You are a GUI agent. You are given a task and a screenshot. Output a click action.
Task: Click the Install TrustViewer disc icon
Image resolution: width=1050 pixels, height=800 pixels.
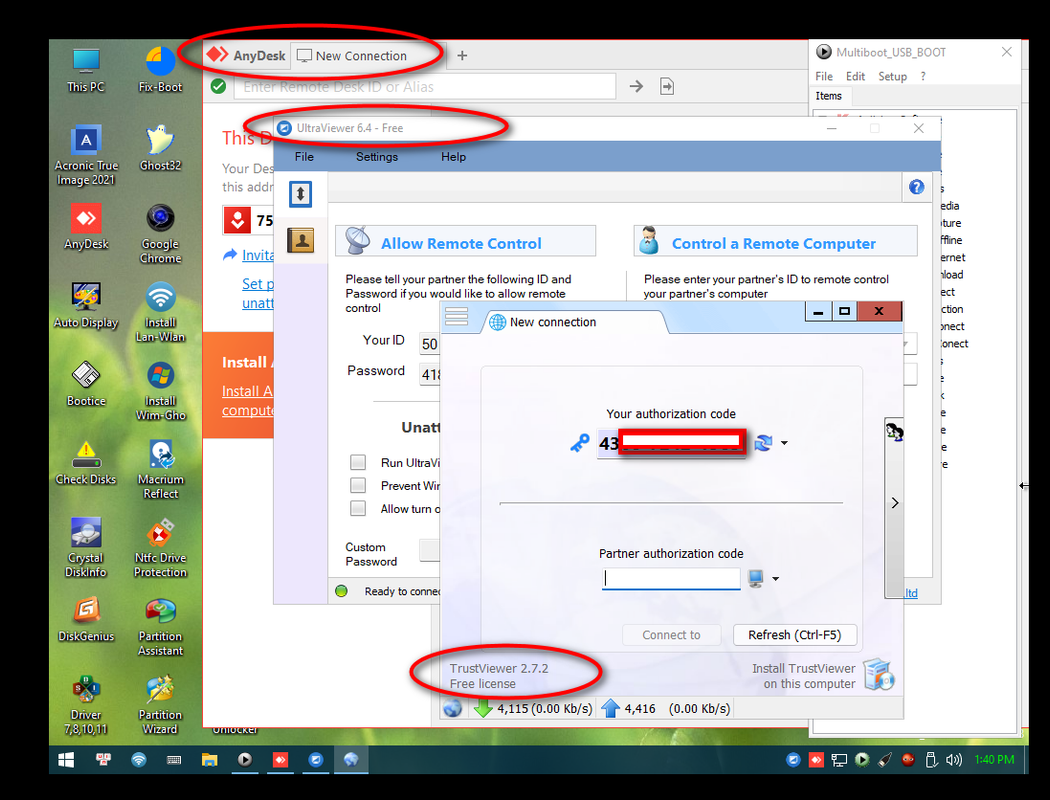(x=879, y=674)
